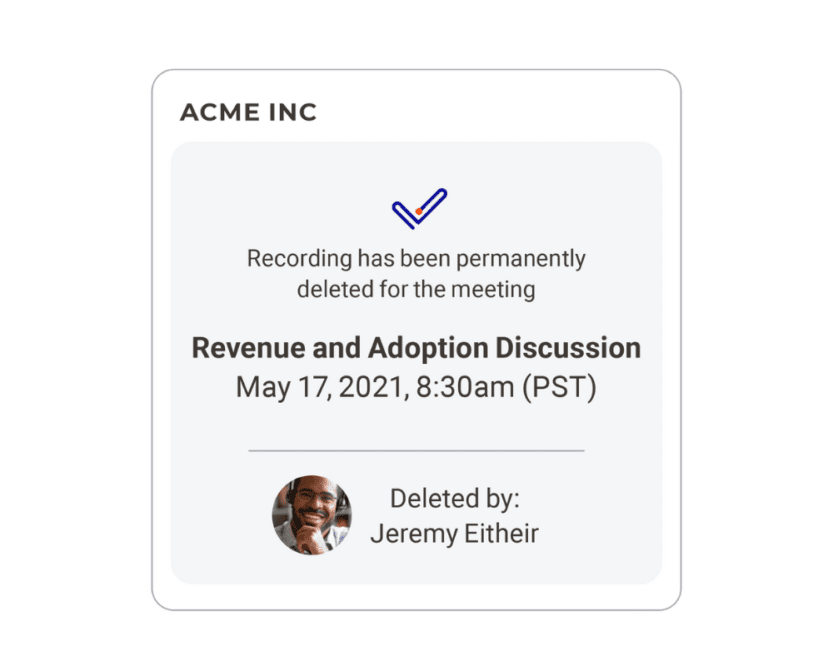Image resolution: width=833 pixels, height=666 pixels.
Task: Click Jeremy Eitheir's profile photo
Action: (311, 516)
